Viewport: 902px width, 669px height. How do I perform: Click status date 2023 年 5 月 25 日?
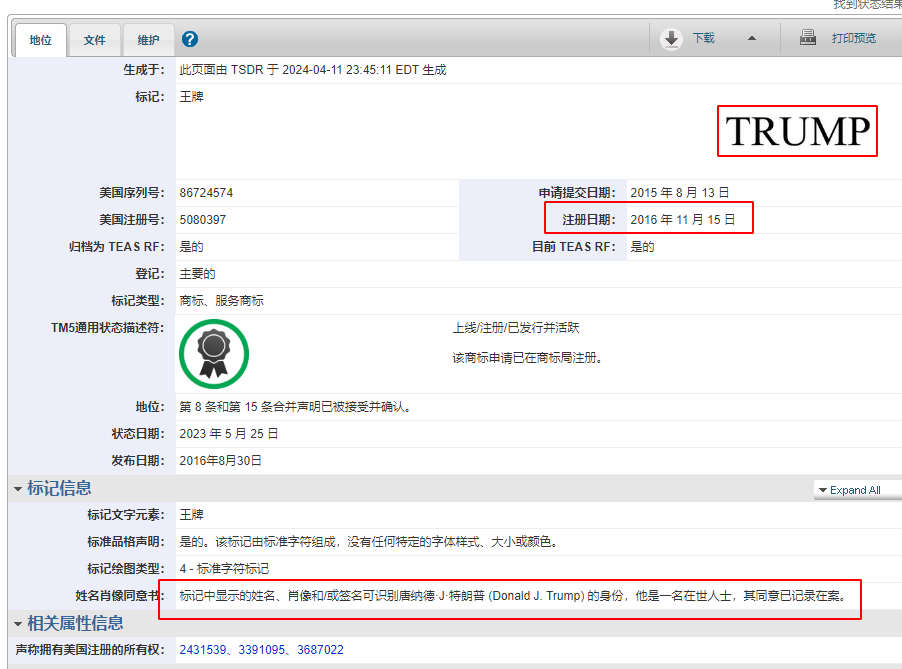pos(228,434)
